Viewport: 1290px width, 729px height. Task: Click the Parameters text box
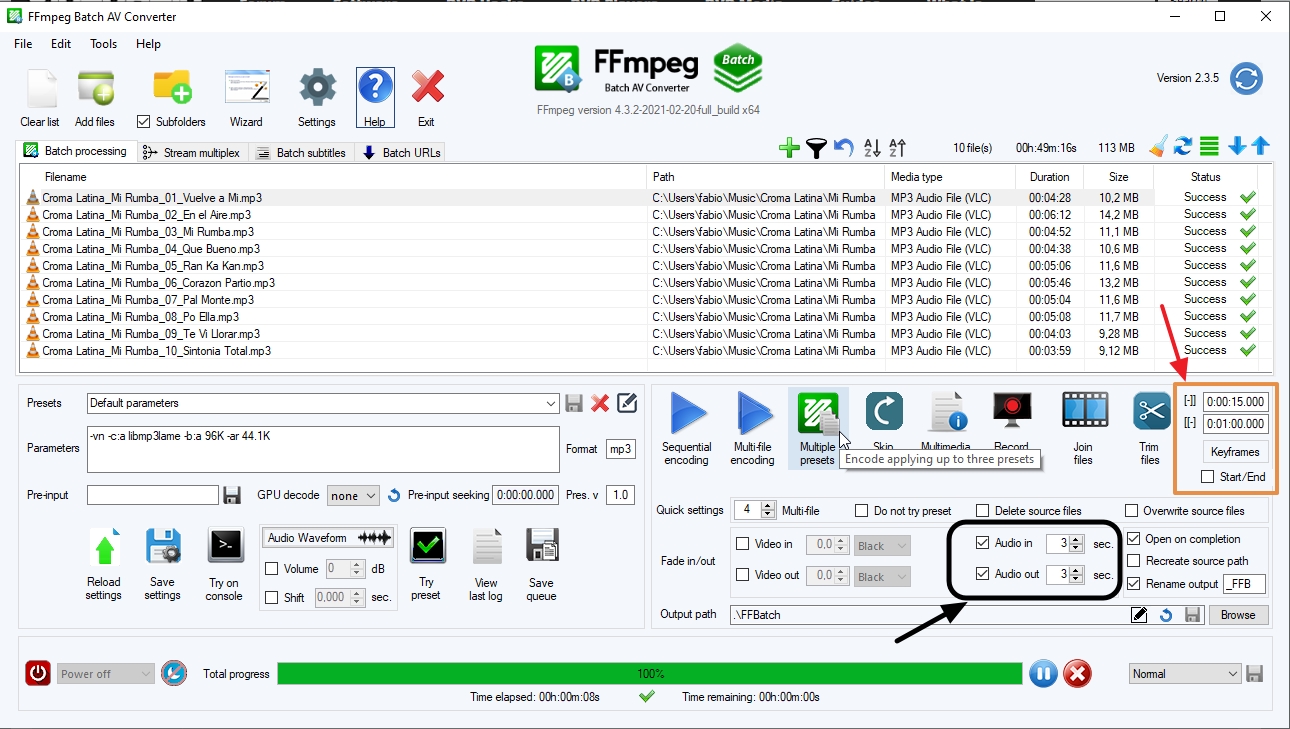point(323,449)
